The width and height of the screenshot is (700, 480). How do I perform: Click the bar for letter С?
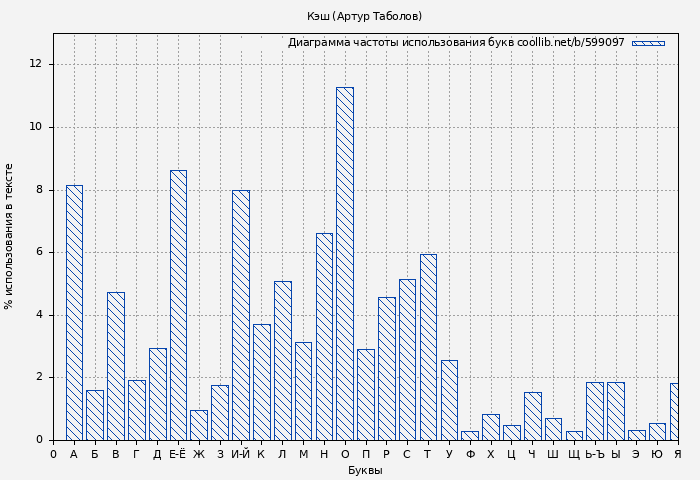click(x=407, y=359)
